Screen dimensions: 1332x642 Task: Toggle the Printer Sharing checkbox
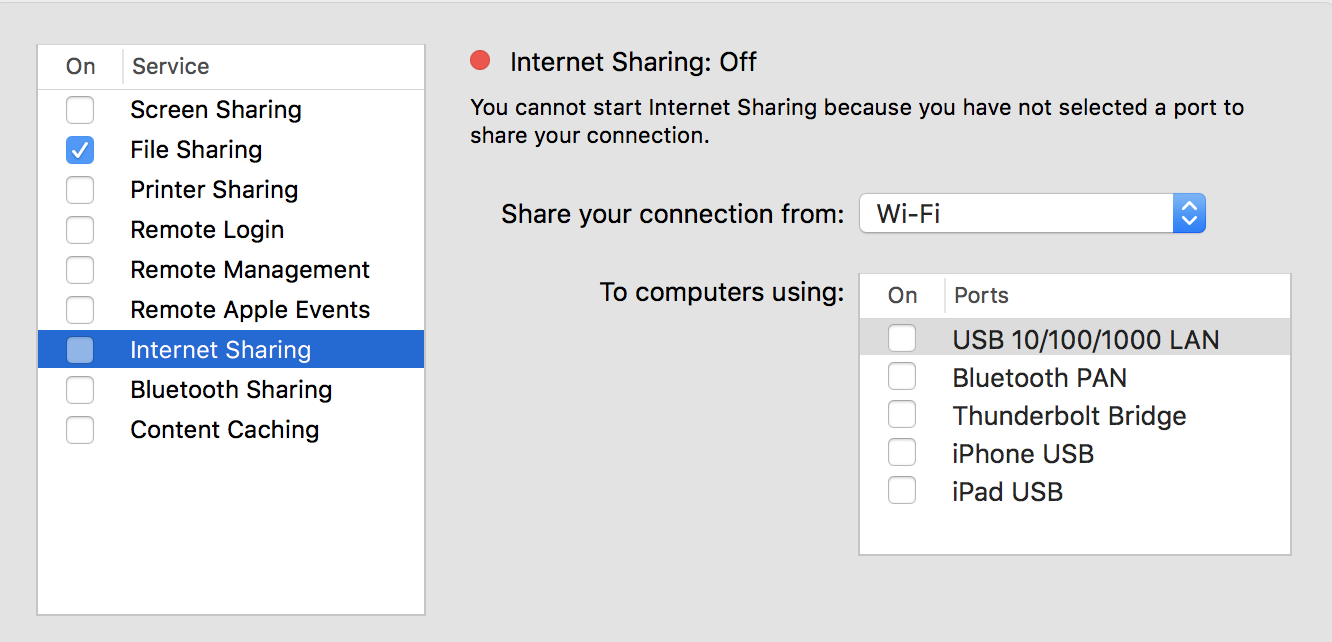click(80, 190)
